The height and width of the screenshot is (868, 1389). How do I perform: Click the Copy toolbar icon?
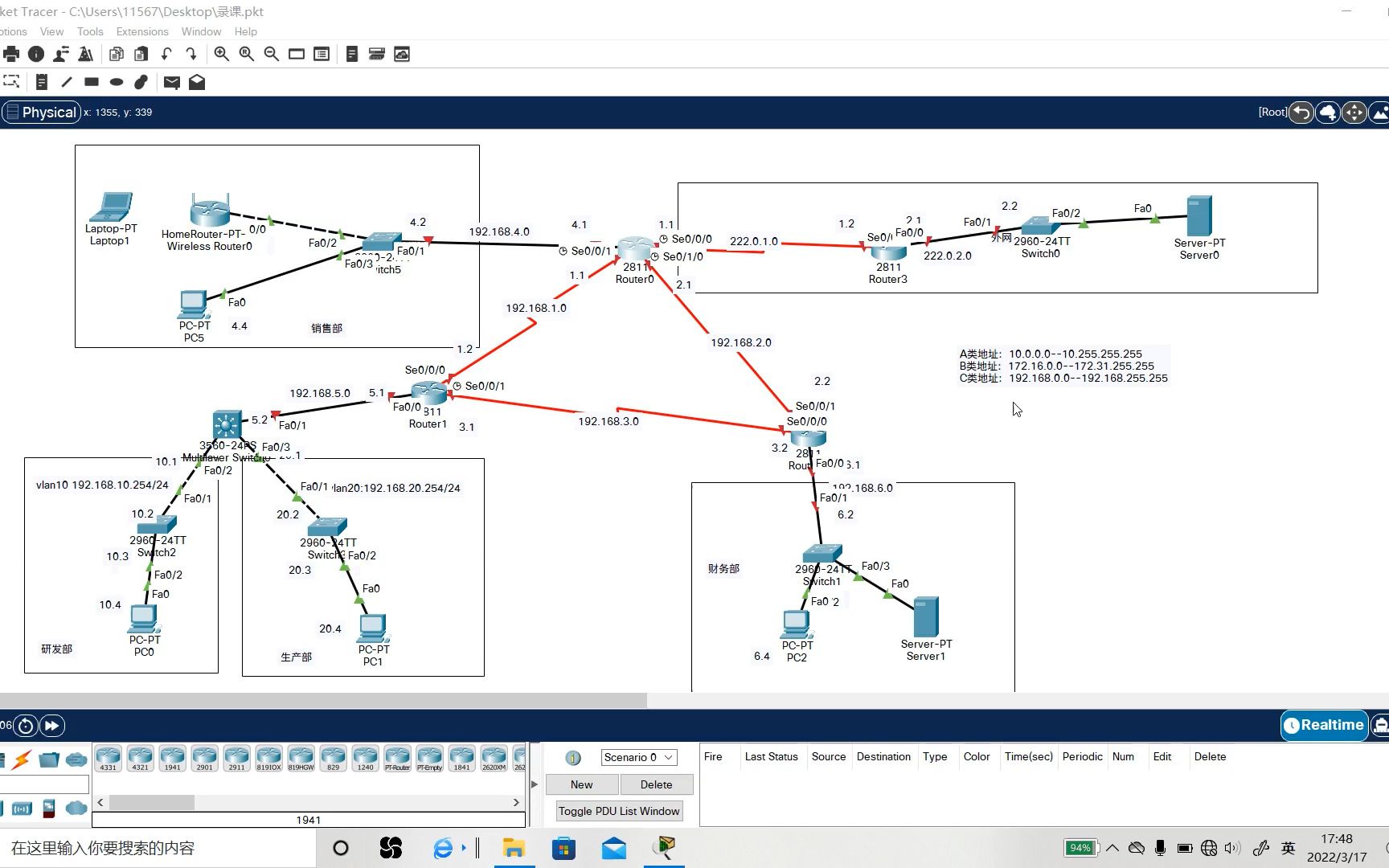tap(117, 54)
